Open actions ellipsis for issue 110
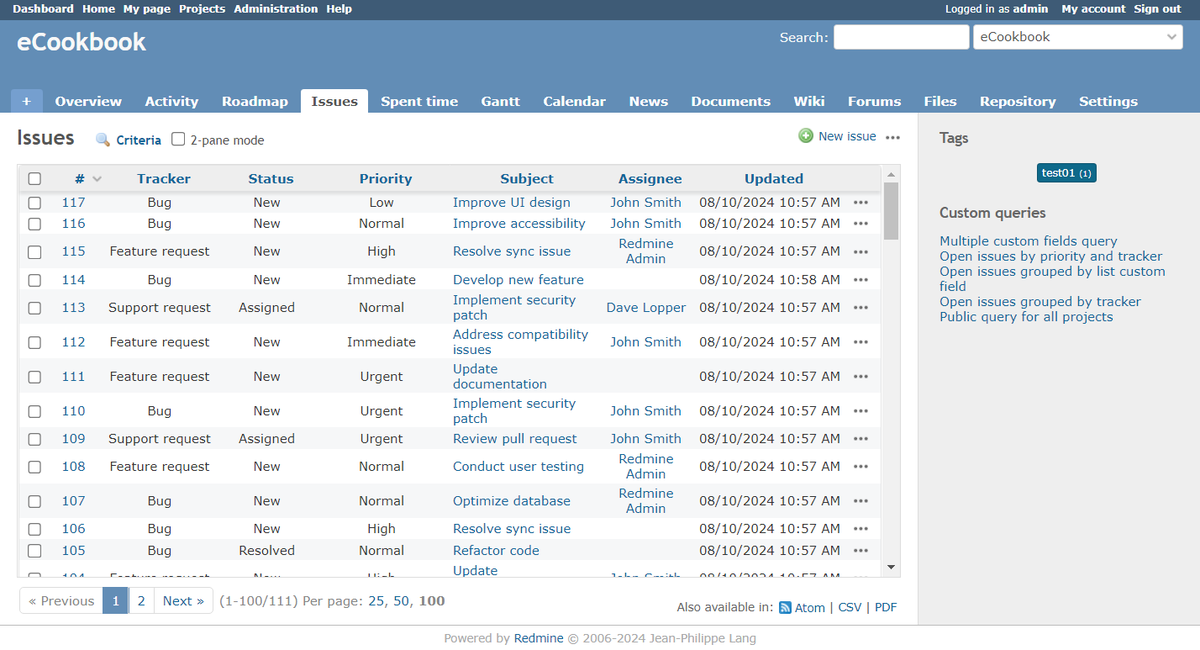The image size is (1200, 650). point(861,411)
